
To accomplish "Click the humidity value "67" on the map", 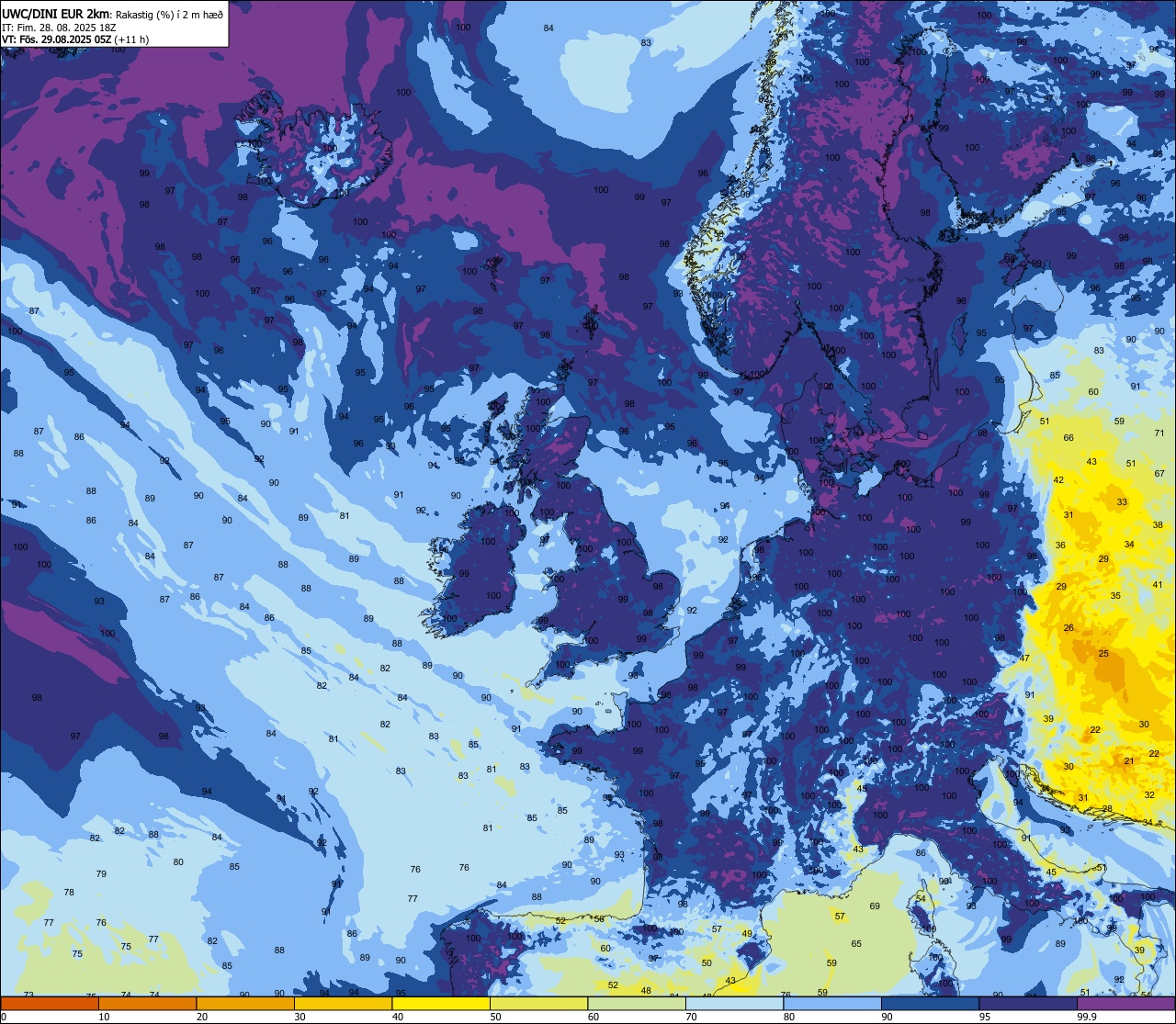I will [x=1159, y=474].
